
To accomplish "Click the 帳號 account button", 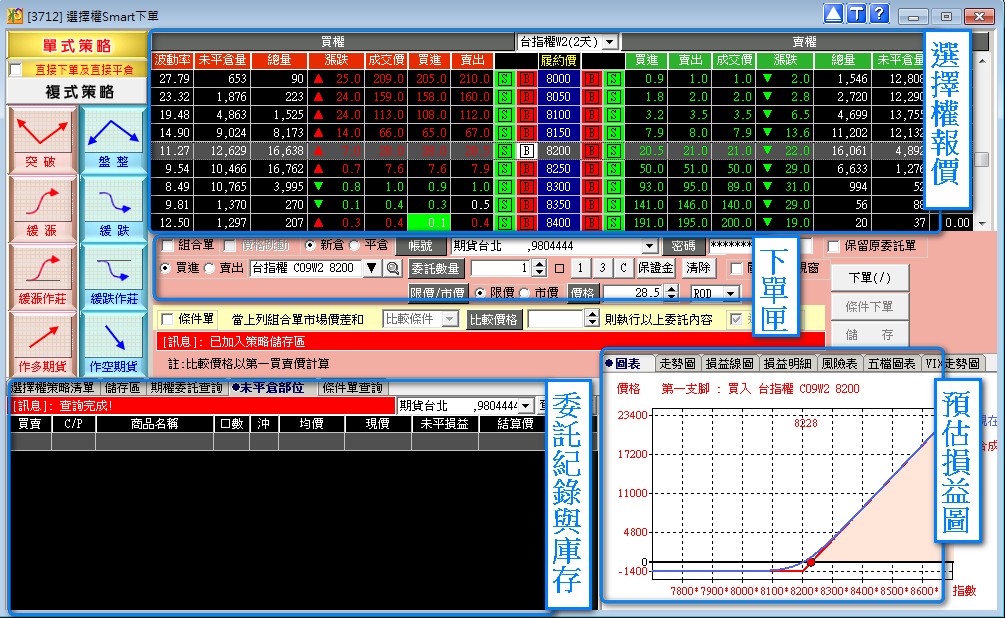I will pyautogui.click(x=420, y=246).
